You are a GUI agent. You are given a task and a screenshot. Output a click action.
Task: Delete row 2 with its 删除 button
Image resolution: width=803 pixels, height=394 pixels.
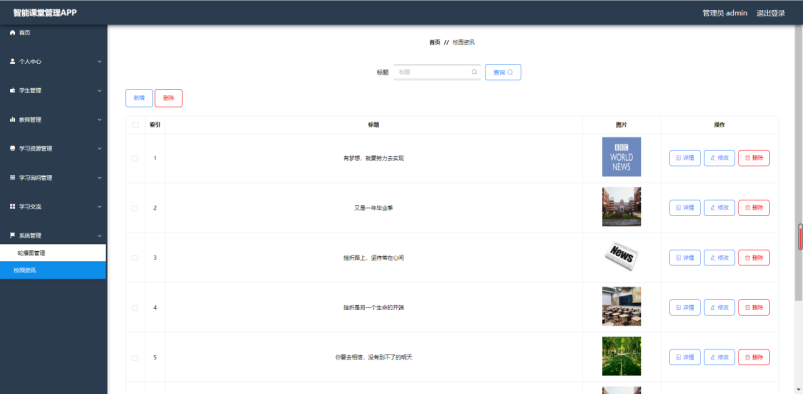(x=754, y=208)
